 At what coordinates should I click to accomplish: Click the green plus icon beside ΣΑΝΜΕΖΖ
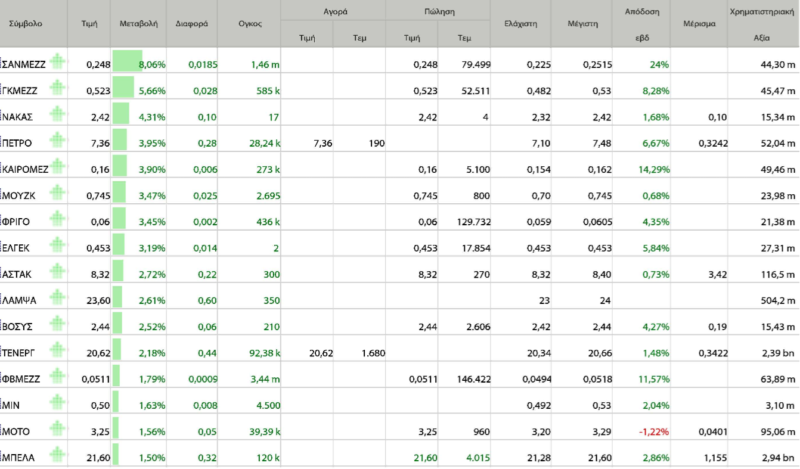59,63
